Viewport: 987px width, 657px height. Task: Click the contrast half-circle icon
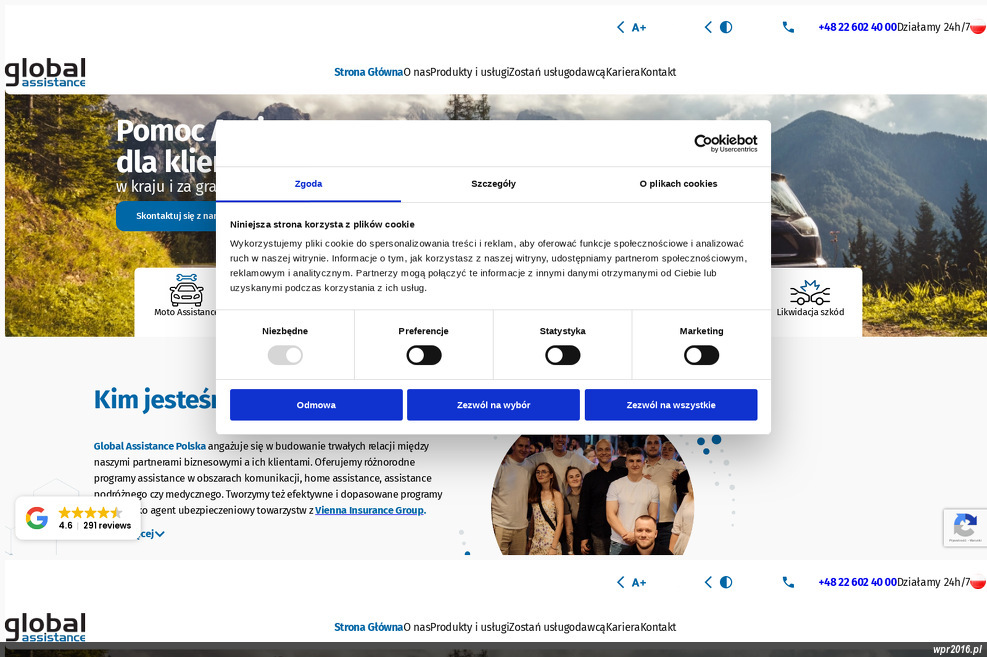(726, 27)
